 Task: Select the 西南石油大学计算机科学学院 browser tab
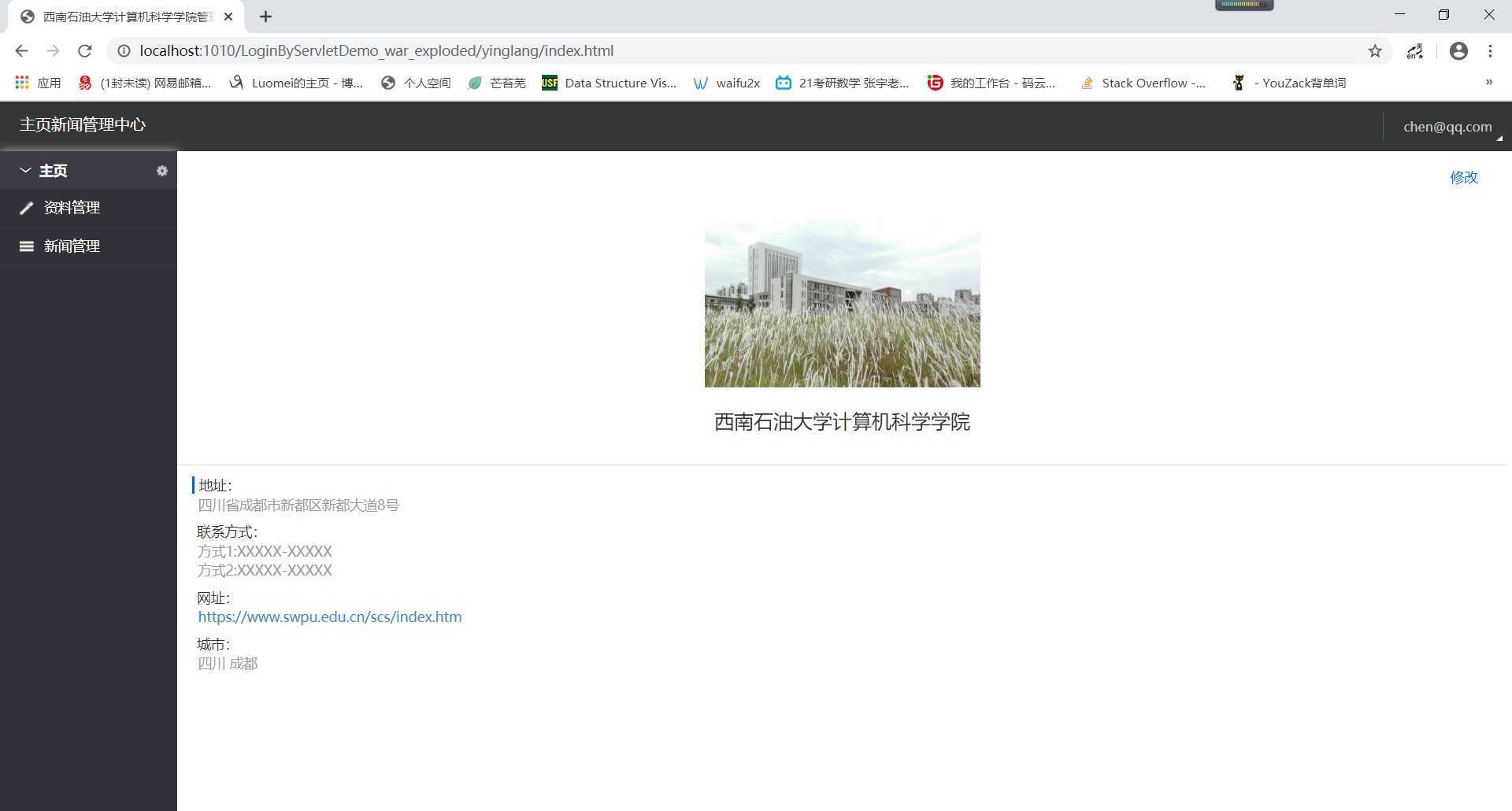click(x=126, y=17)
